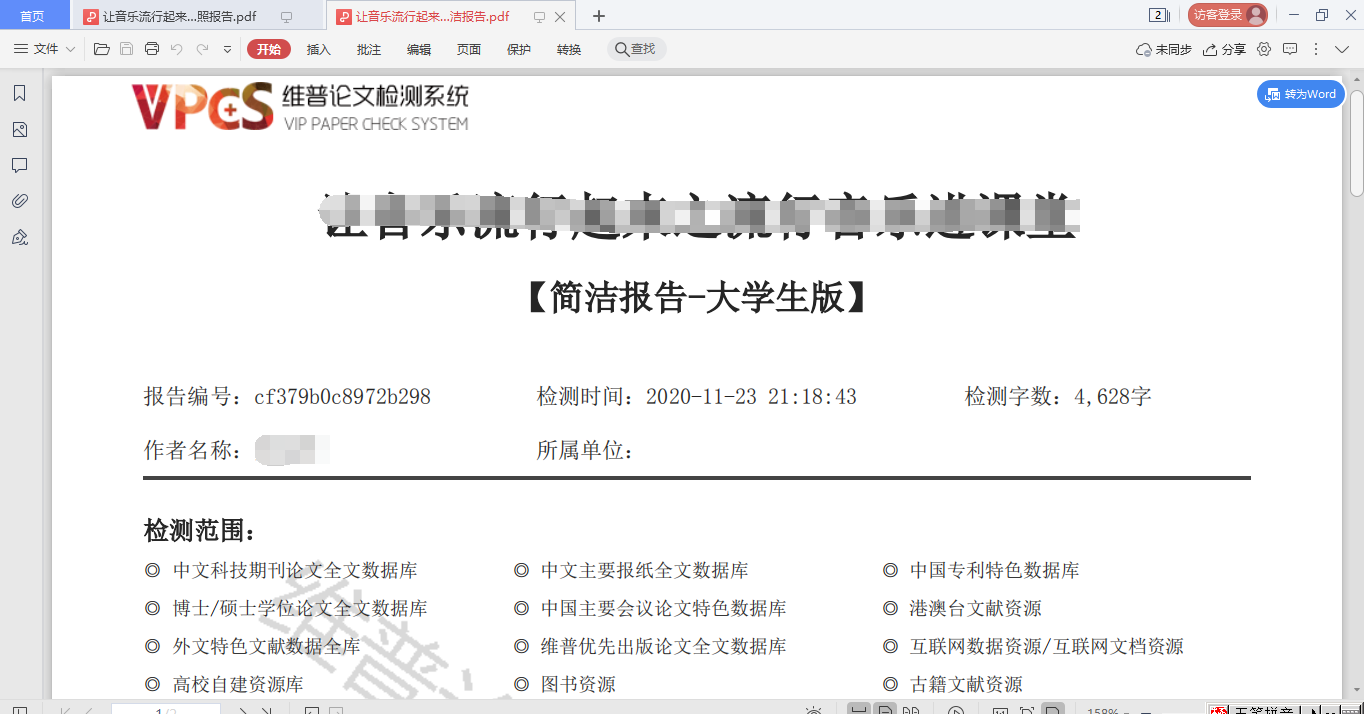Viewport: 1364px width, 714px height.
Task: Click the print icon in toolbar
Action: [x=152, y=49]
